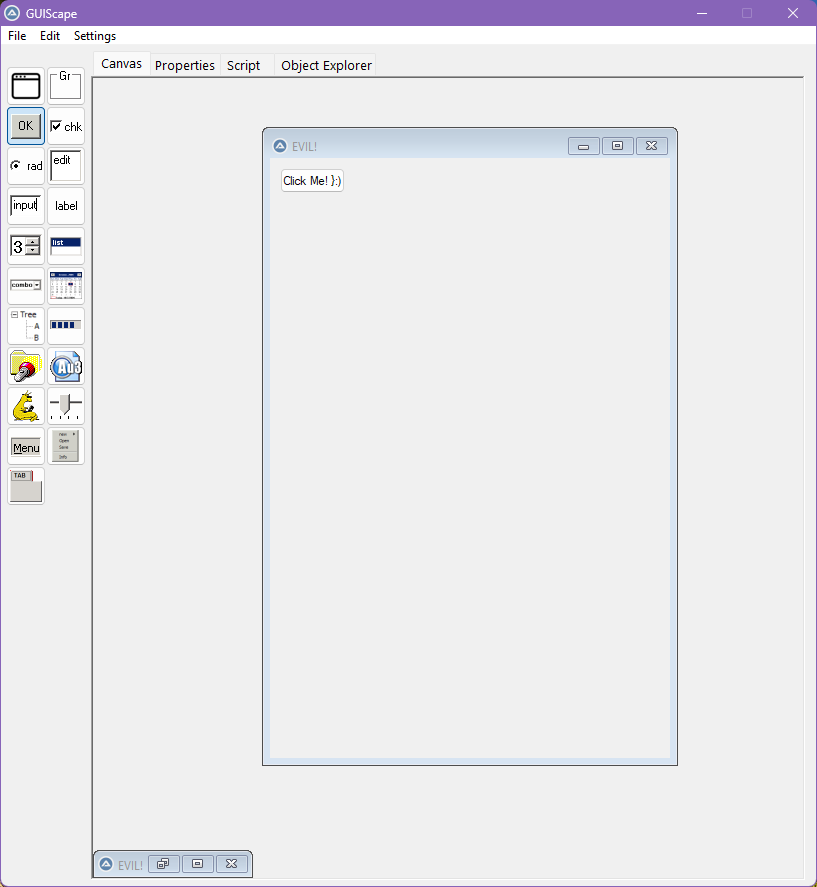Select the Progress bar control tool
Viewport: 817px width, 887px height.
click(66, 326)
